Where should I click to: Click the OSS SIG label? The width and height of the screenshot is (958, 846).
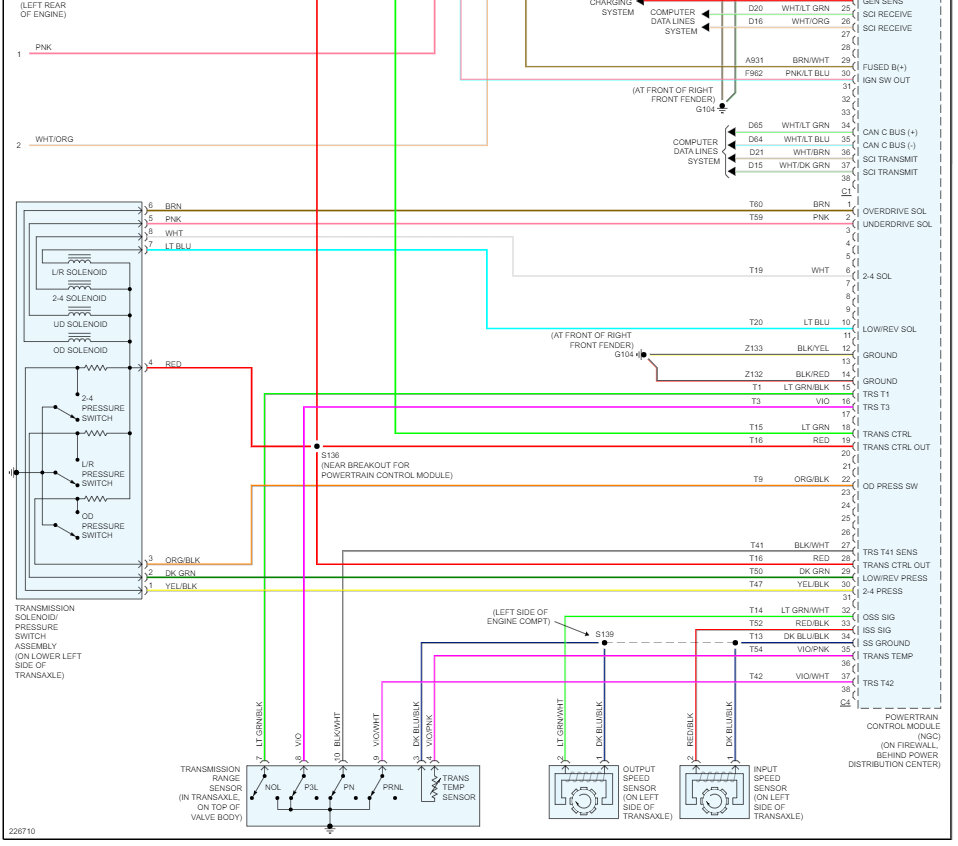[878, 617]
